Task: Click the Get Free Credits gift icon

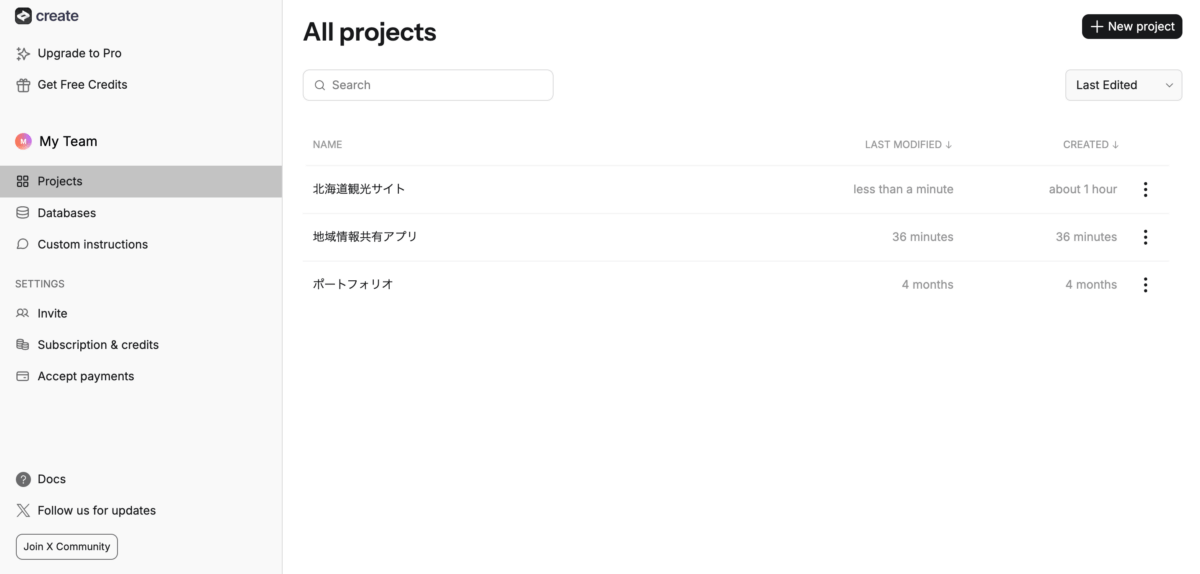Action: [x=23, y=85]
